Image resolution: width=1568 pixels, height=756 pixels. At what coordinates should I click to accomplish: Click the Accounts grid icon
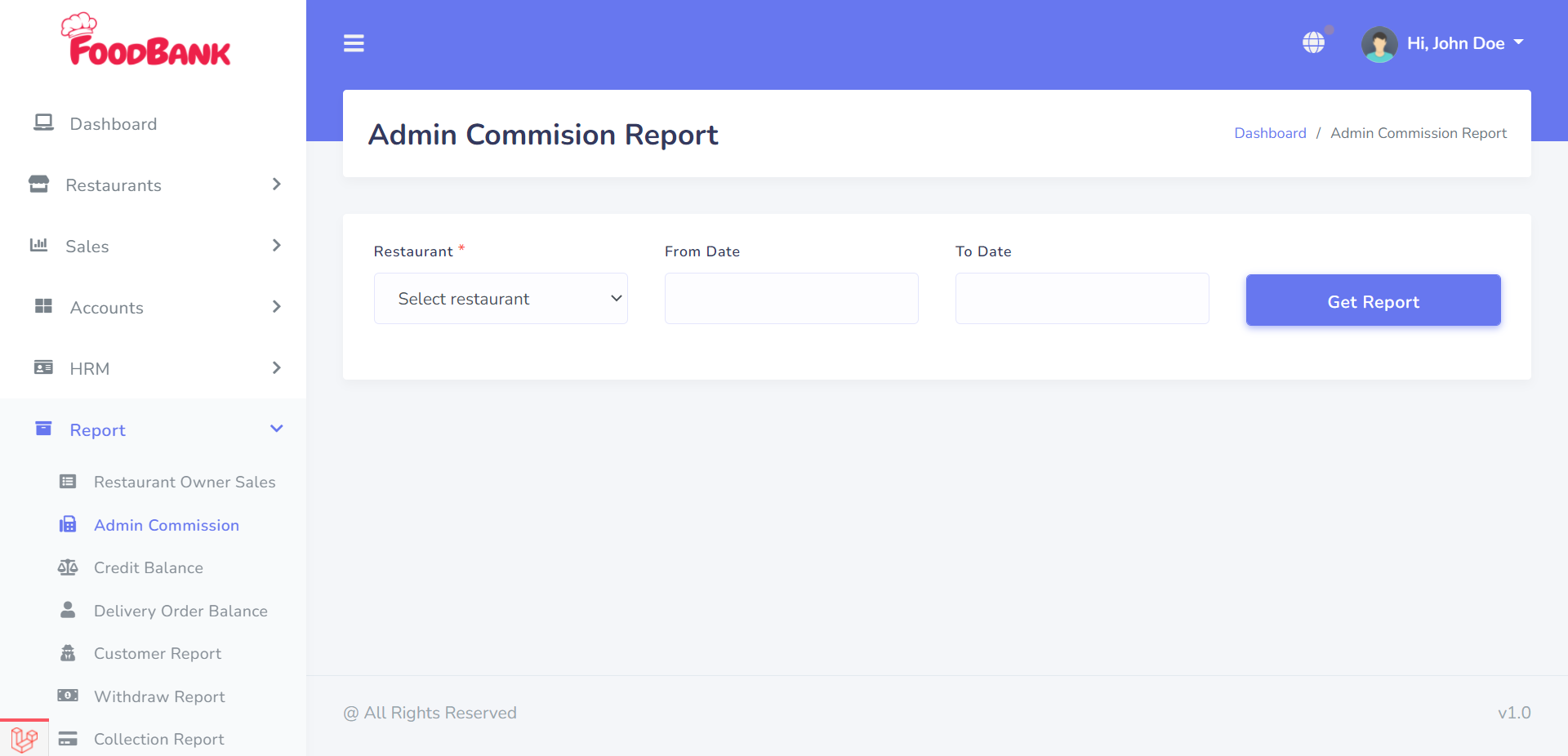pyautogui.click(x=43, y=306)
